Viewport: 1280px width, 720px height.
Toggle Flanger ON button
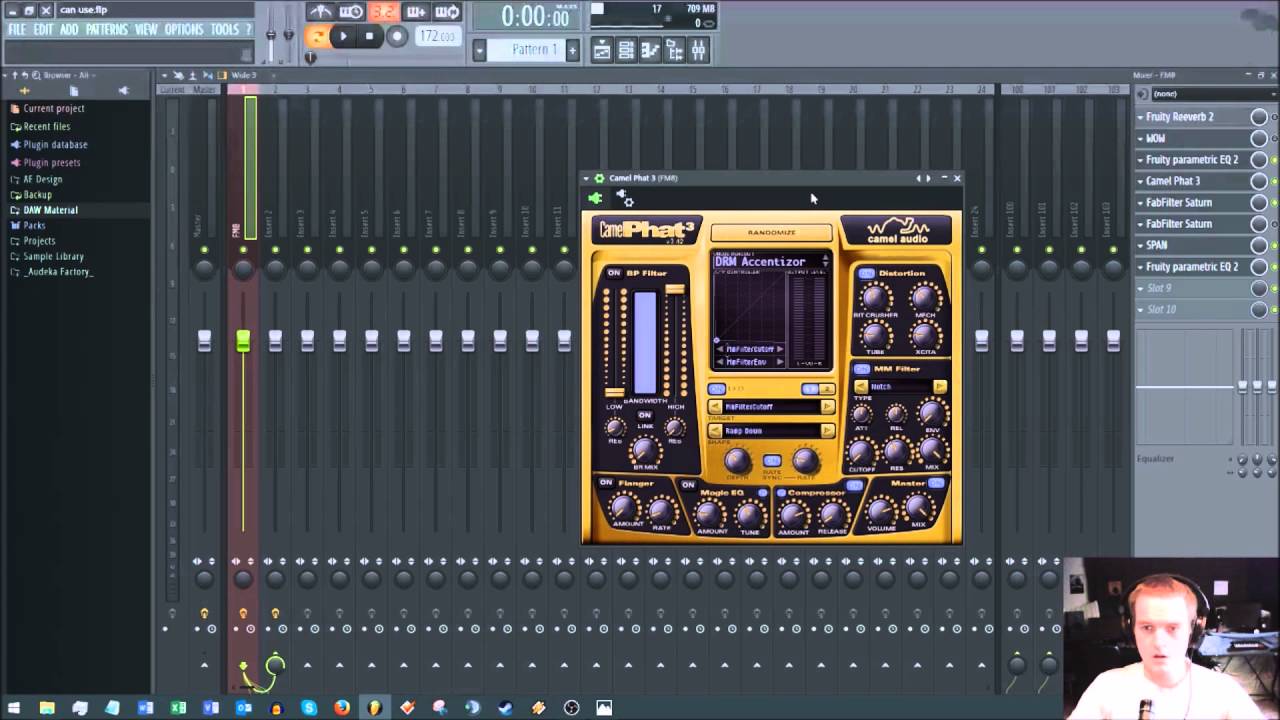pyautogui.click(x=606, y=483)
